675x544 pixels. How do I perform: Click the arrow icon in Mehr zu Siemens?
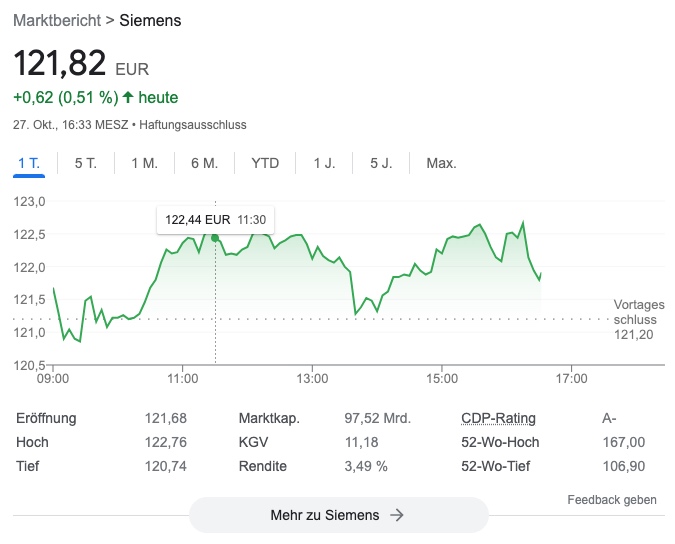397,515
